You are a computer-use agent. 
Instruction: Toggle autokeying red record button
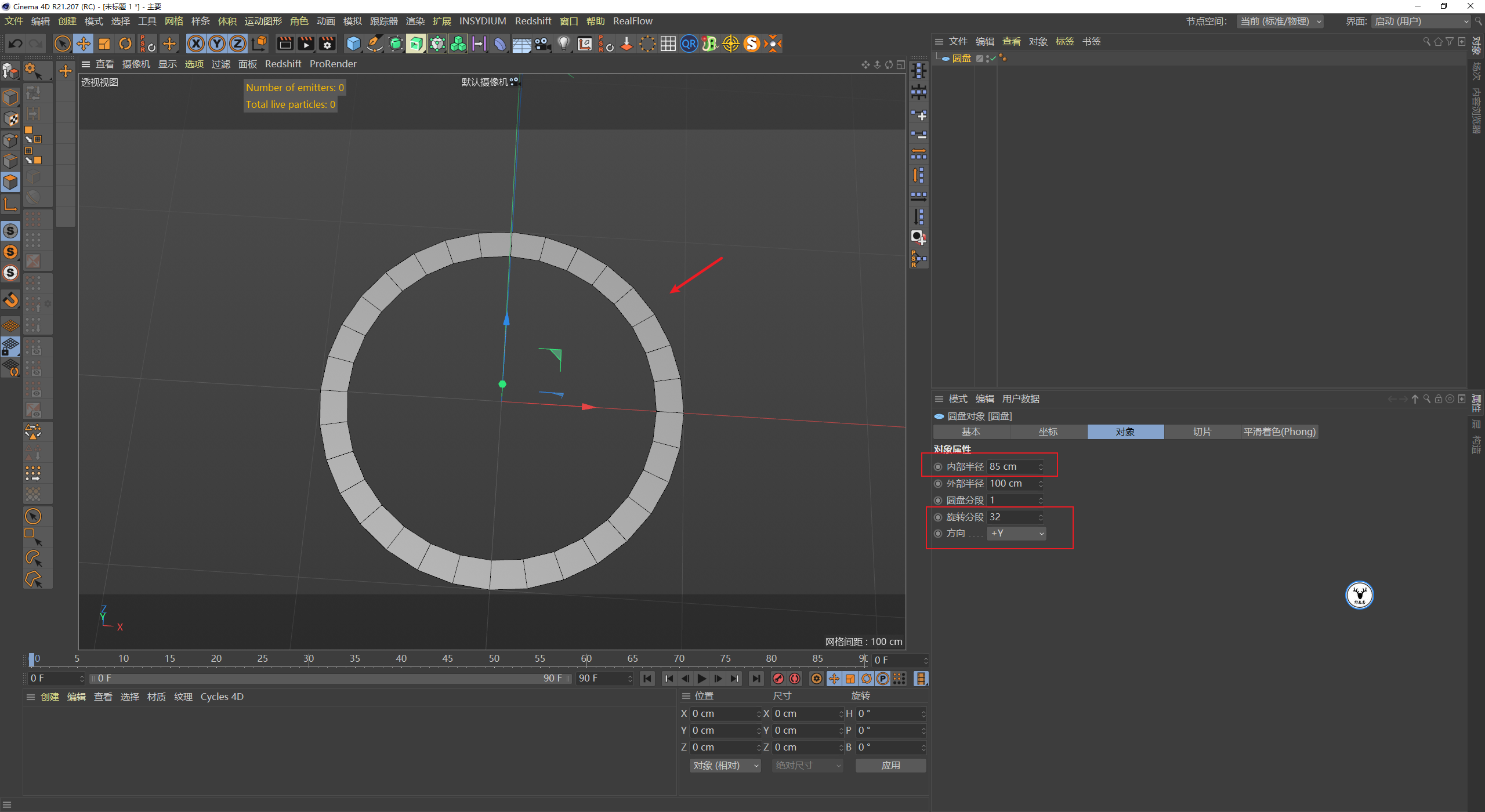tap(795, 678)
